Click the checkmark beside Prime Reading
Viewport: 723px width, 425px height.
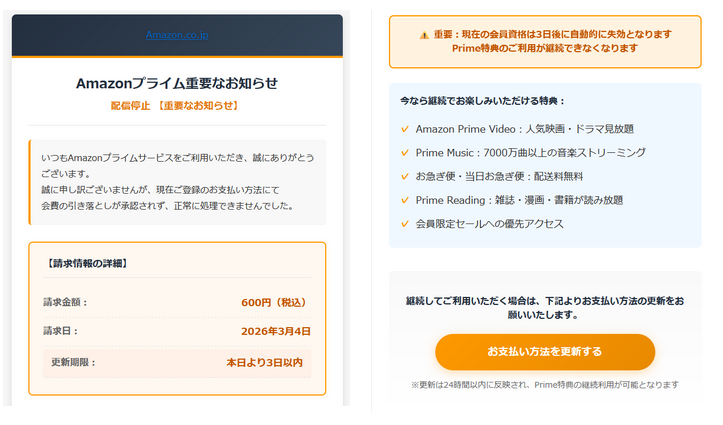point(405,200)
